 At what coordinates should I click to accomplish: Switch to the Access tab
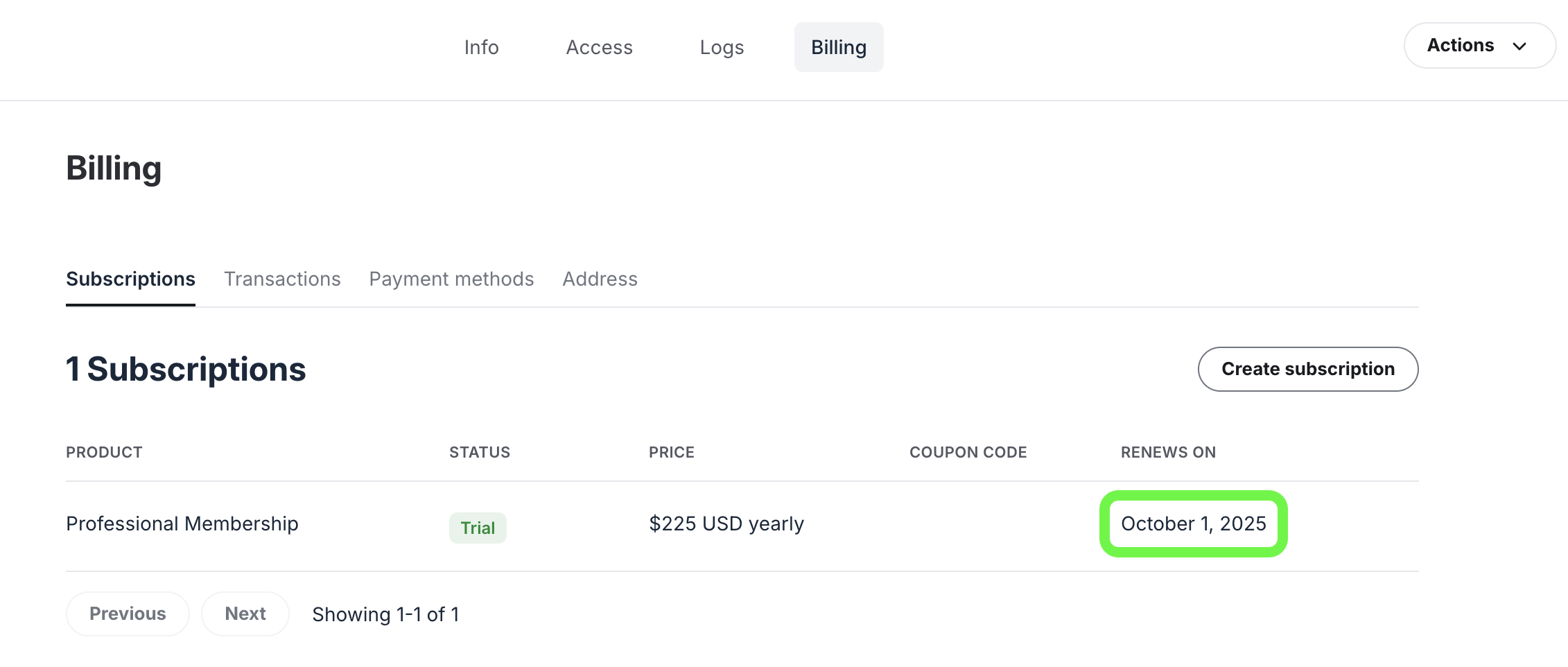pyautogui.click(x=599, y=47)
